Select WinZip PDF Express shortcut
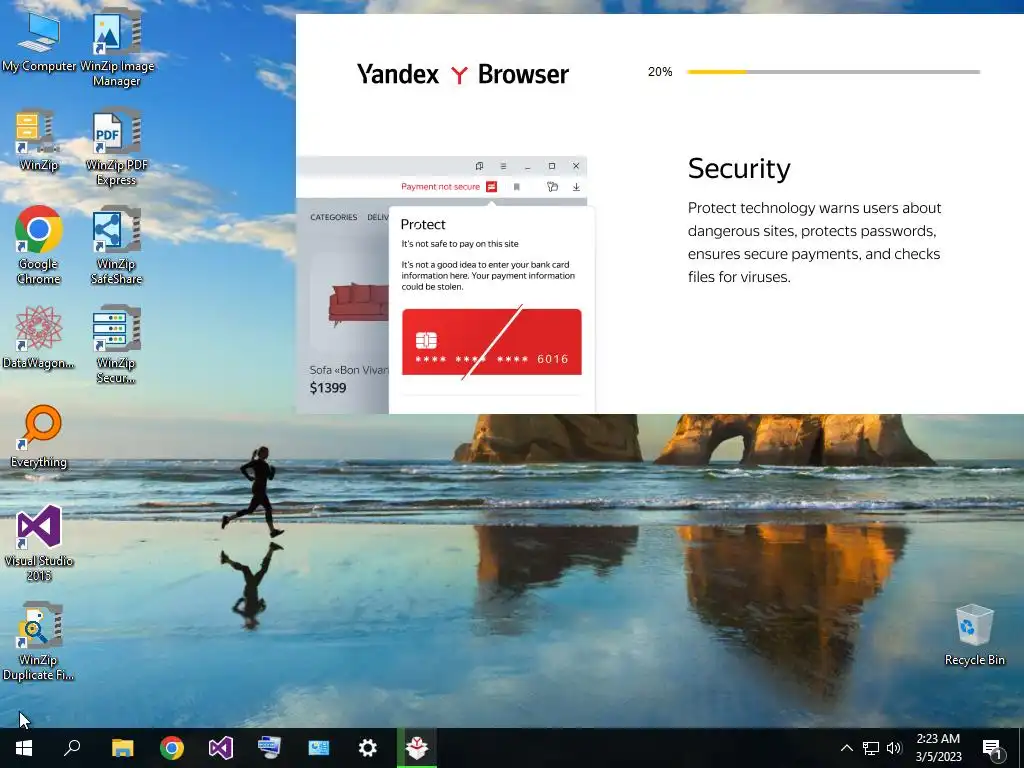The image size is (1024, 768). click(117, 148)
